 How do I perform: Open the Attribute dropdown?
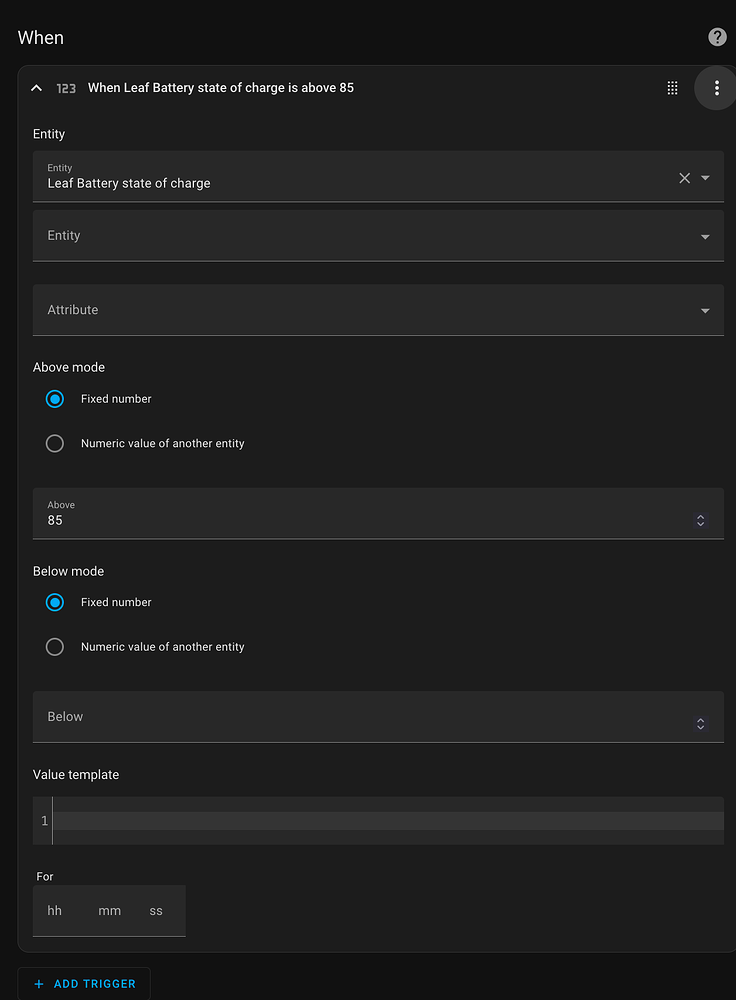704,310
